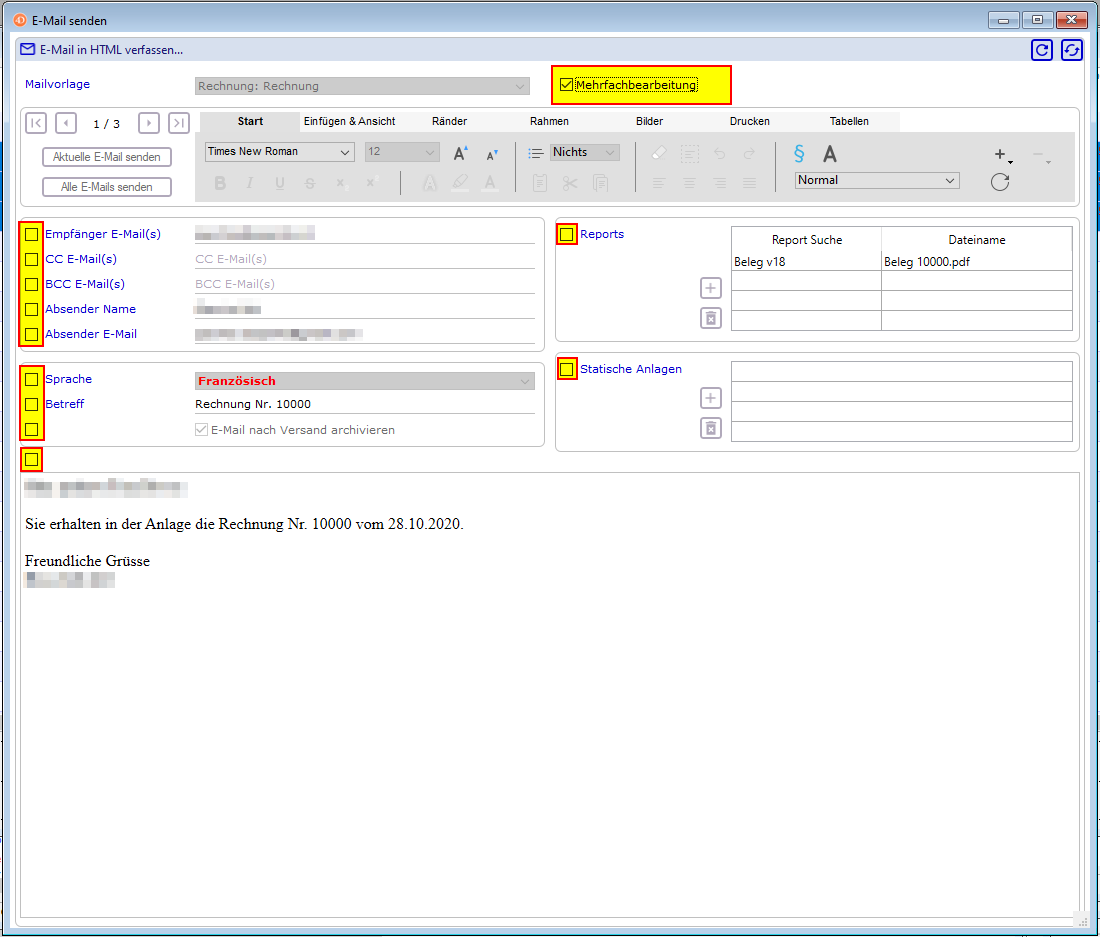Image resolution: width=1100 pixels, height=937 pixels.
Task: Jump to the first e-mail record
Action: click(x=36, y=123)
